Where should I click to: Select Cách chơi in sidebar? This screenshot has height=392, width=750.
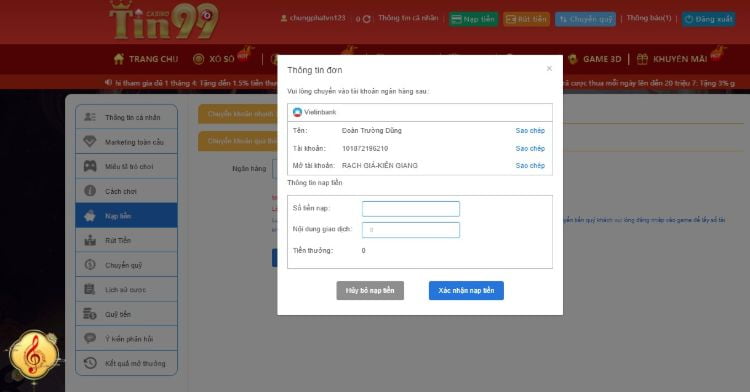pos(126,191)
